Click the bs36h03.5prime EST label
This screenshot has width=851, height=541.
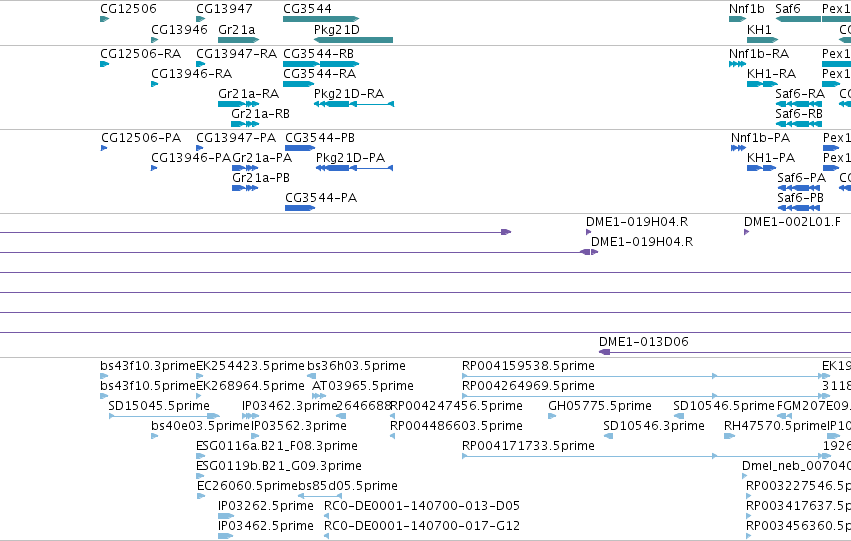pyautogui.click(x=357, y=366)
